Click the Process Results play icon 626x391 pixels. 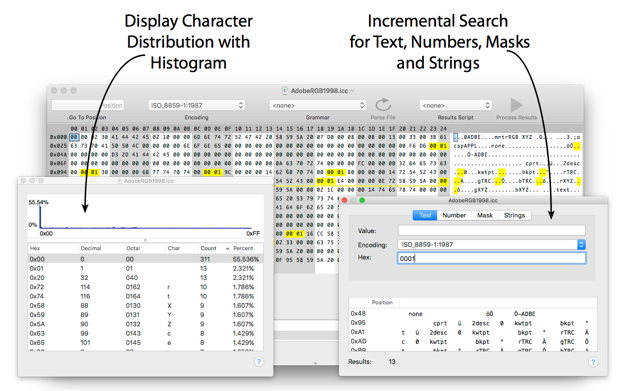pos(516,105)
